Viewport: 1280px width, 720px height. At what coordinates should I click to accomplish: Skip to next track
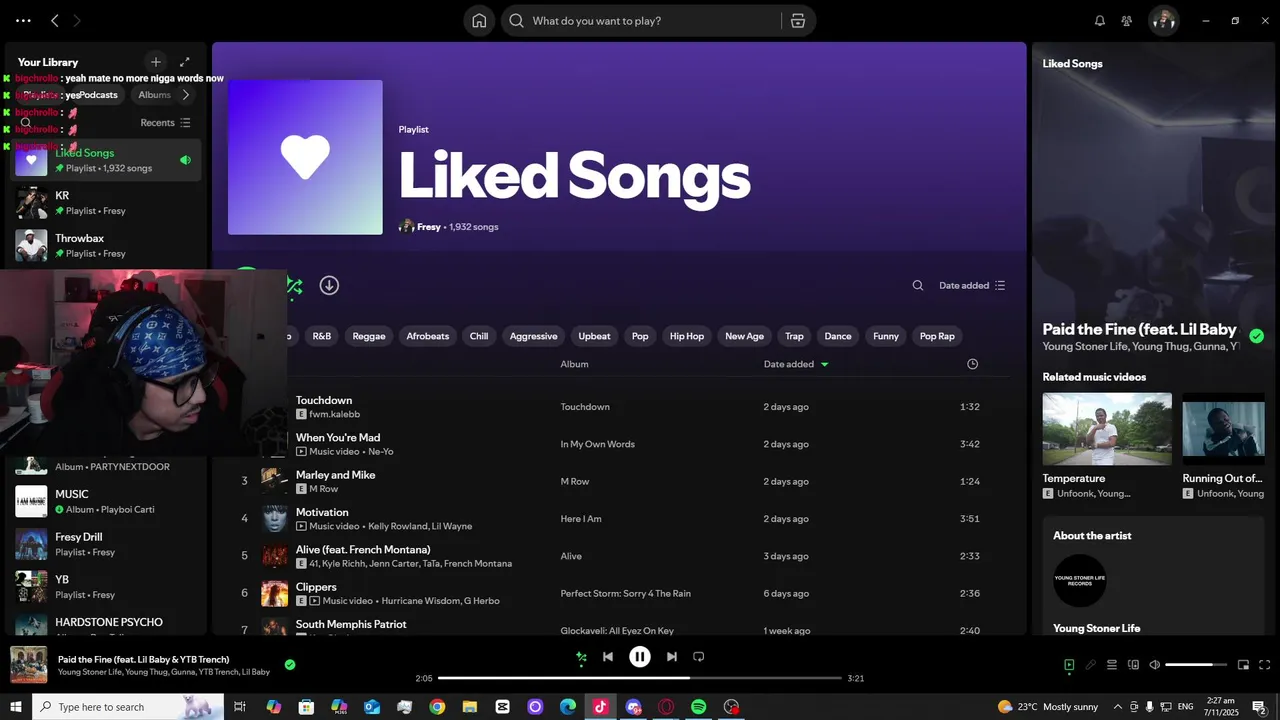(672, 657)
